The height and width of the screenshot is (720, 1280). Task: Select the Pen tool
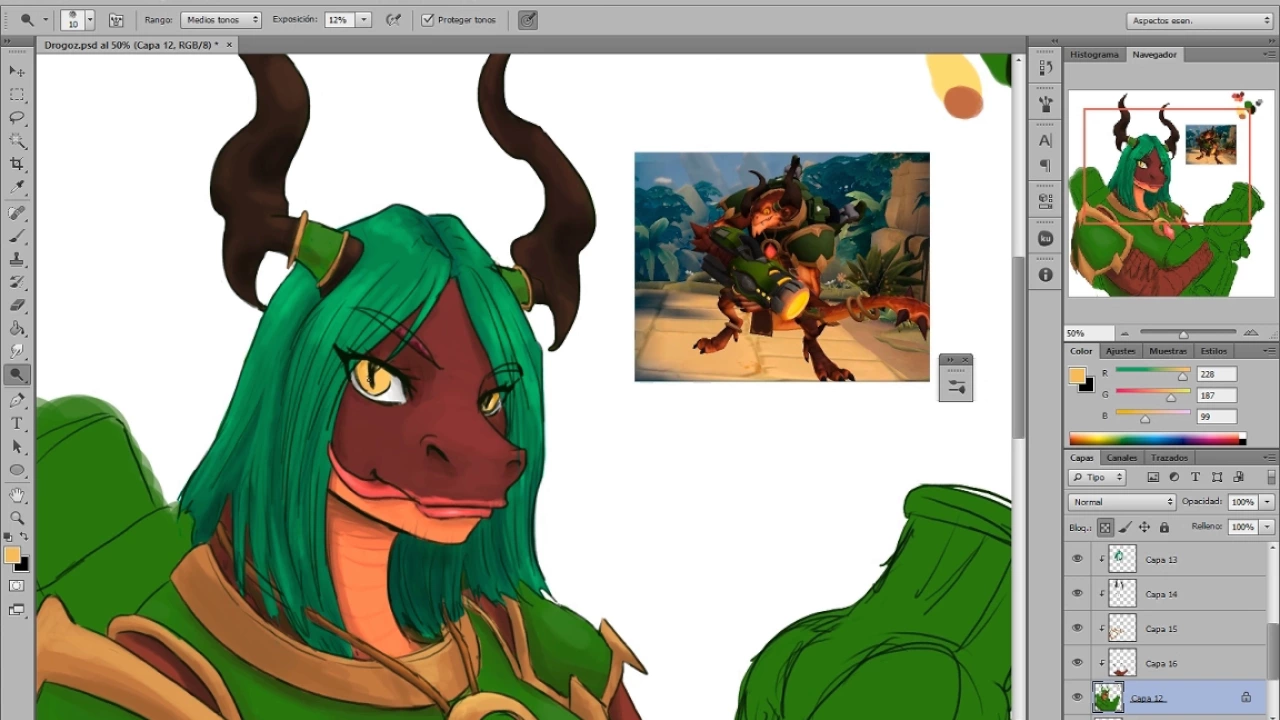tap(17, 400)
